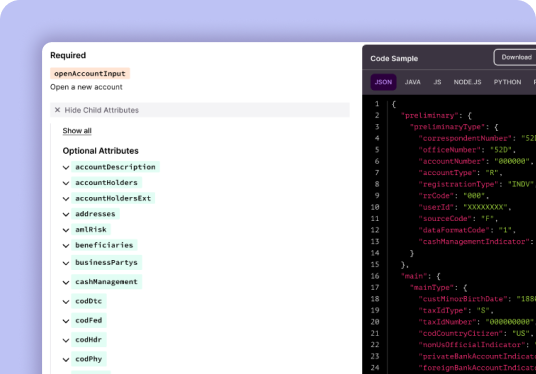Viewport: 536px width, 374px height.
Task: Expand the codDtc chevron arrow
Action: (x=66, y=302)
